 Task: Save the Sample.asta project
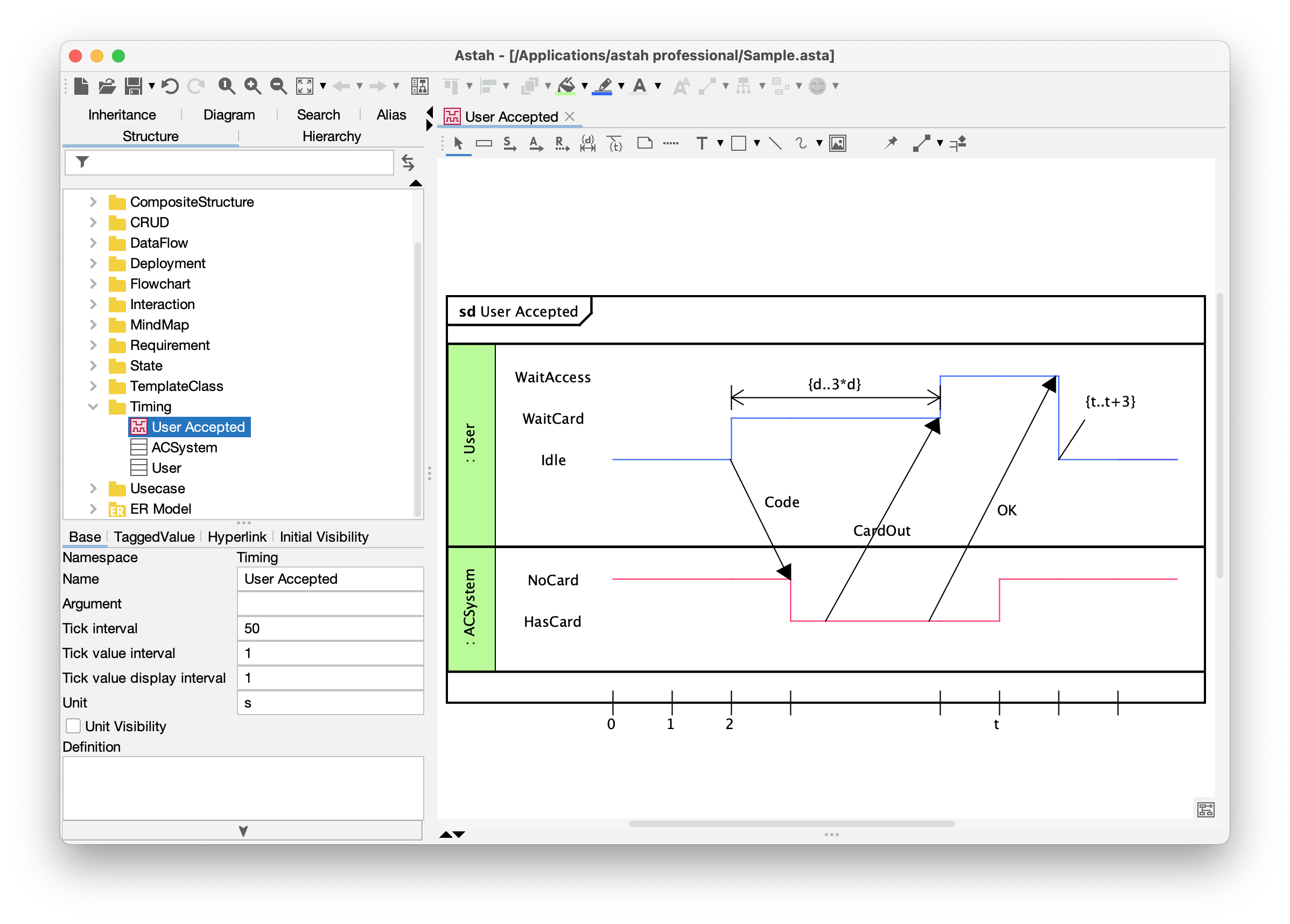pyautogui.click(x=135, y=85)
